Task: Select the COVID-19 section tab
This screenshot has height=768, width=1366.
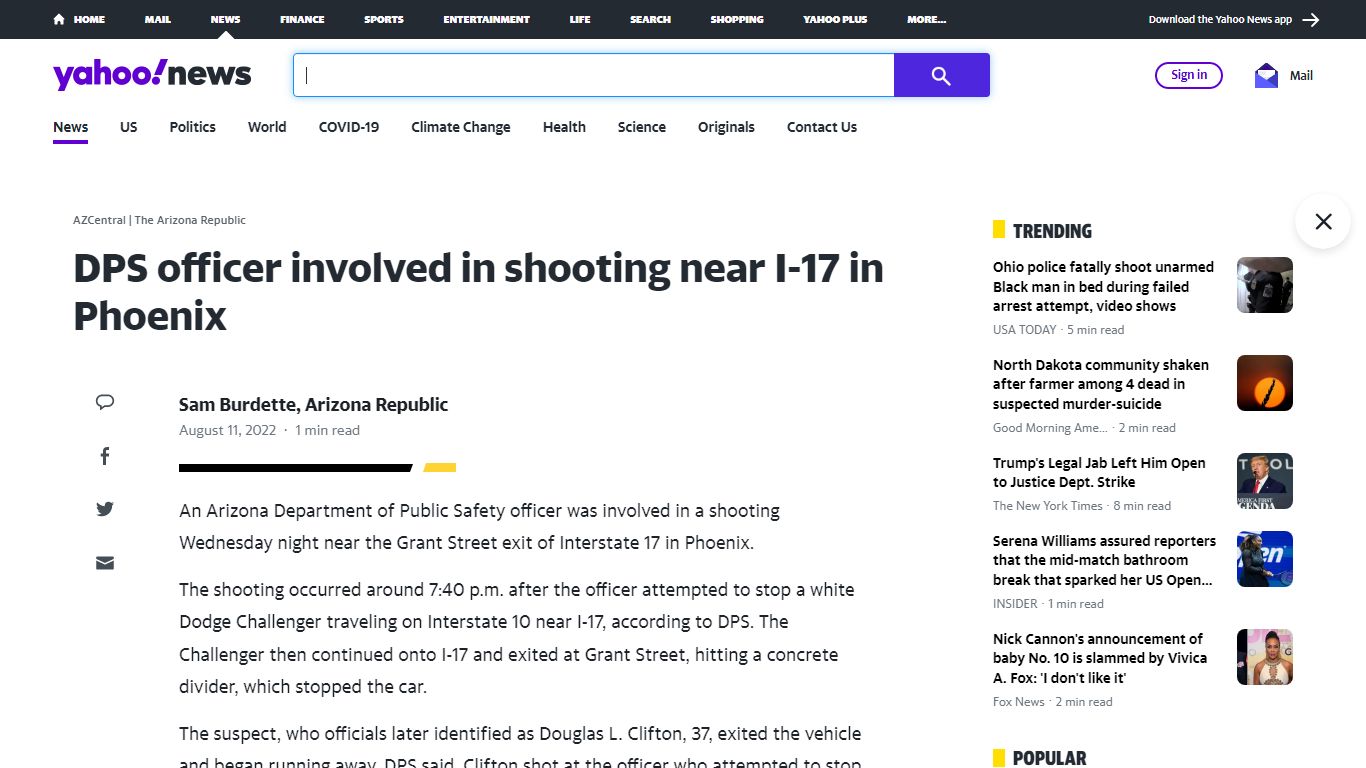Action: [x=349, y=127]
